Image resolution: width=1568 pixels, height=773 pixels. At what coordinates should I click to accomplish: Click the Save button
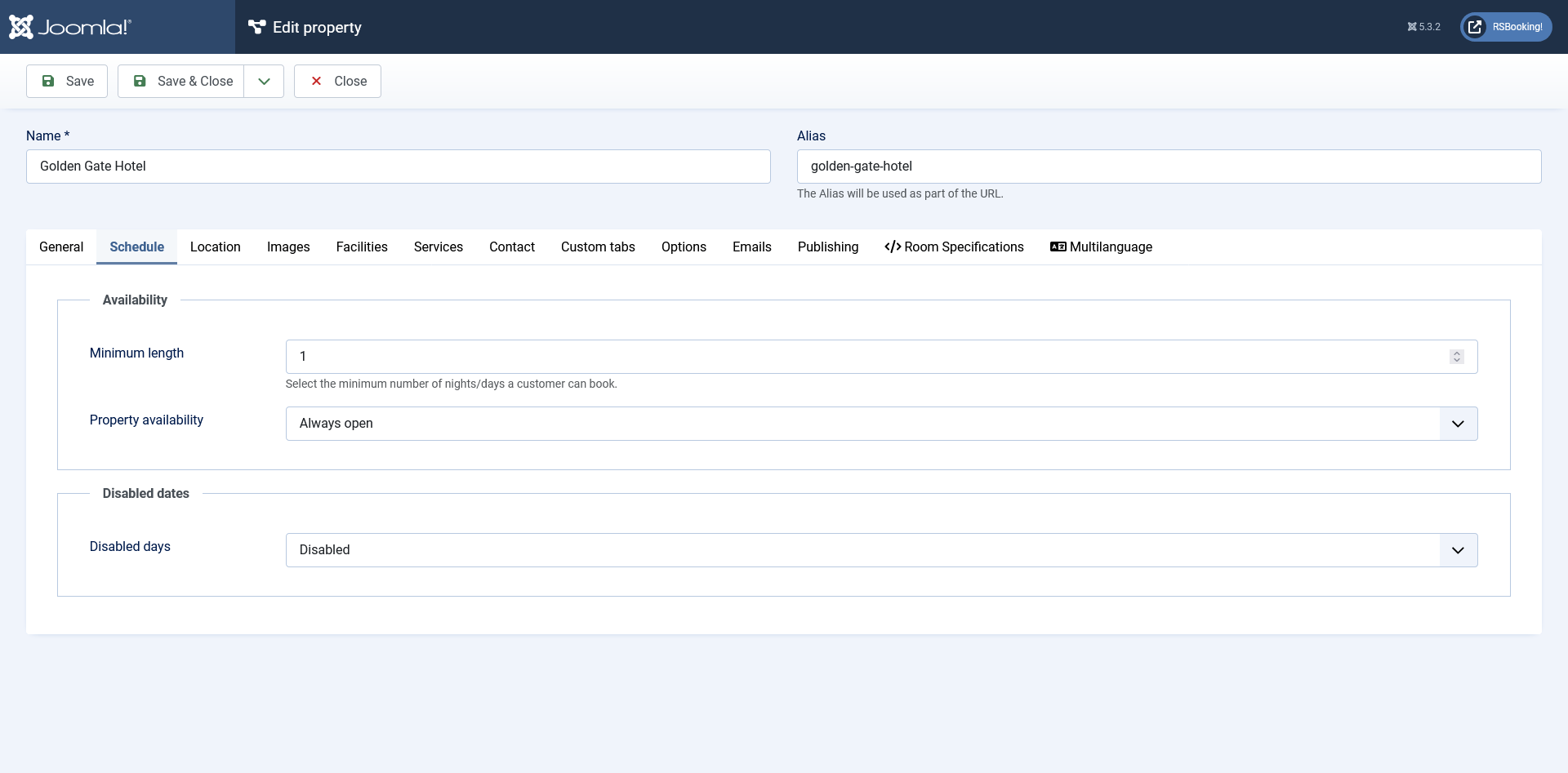point(67,81)
